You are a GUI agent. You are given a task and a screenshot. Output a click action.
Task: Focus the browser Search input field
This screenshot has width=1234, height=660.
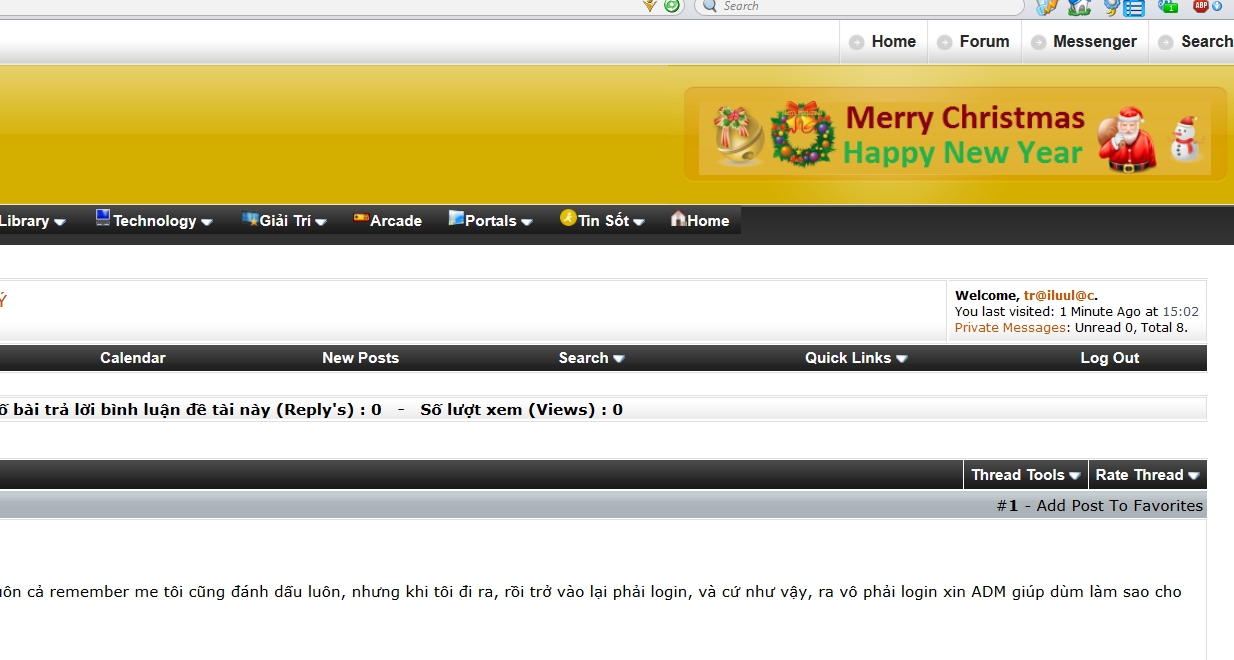[x=860, y=6]
